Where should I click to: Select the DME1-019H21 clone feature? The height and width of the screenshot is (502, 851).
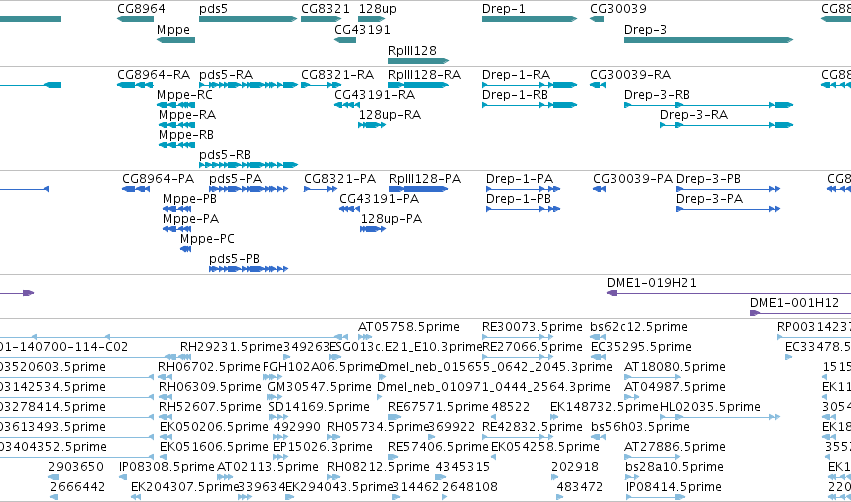pos(729,293)
